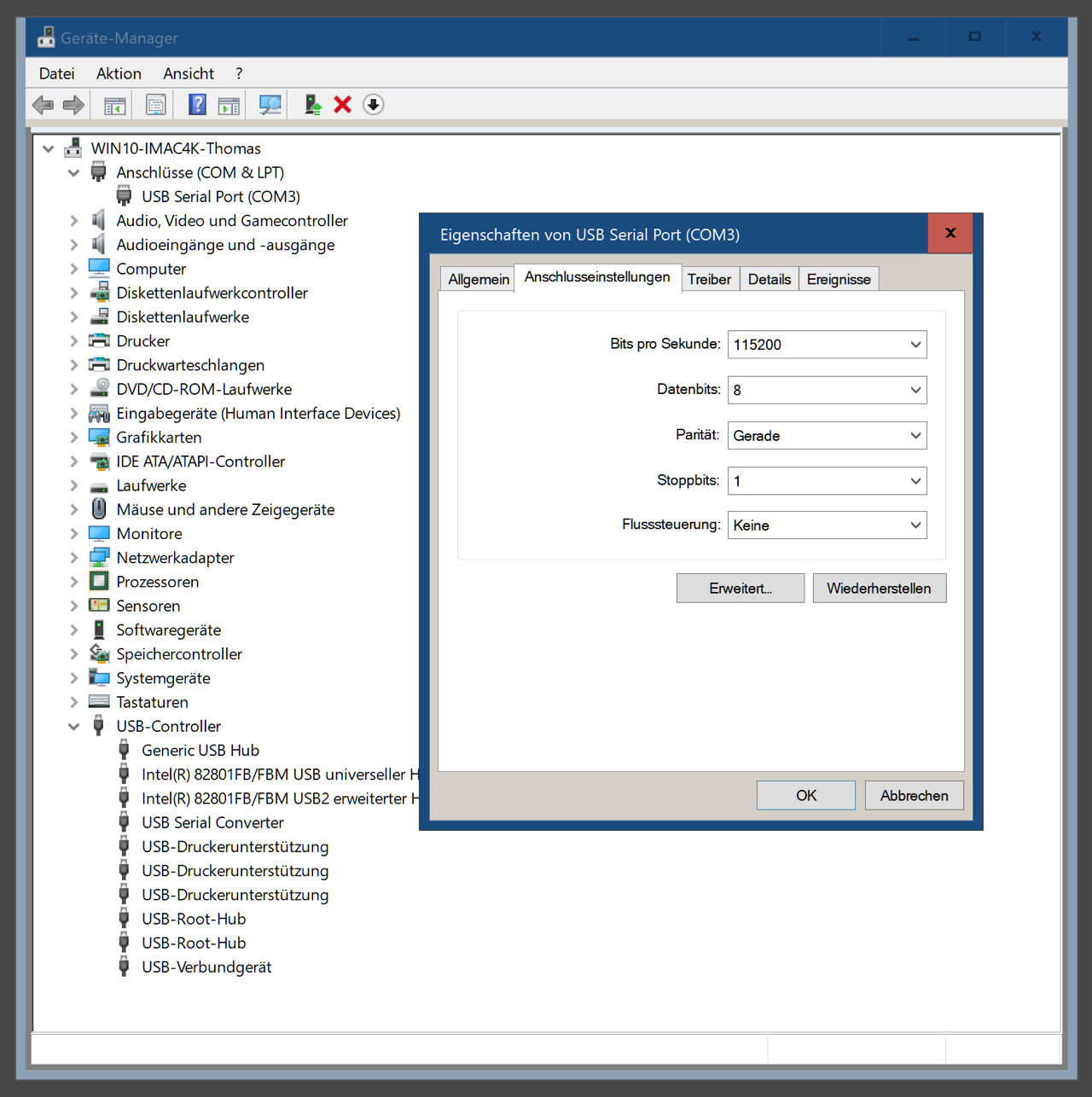Select USB Serial Converter in the device tree
This screenshot has height=1097, width=1092.
click(x=212, y=822)
